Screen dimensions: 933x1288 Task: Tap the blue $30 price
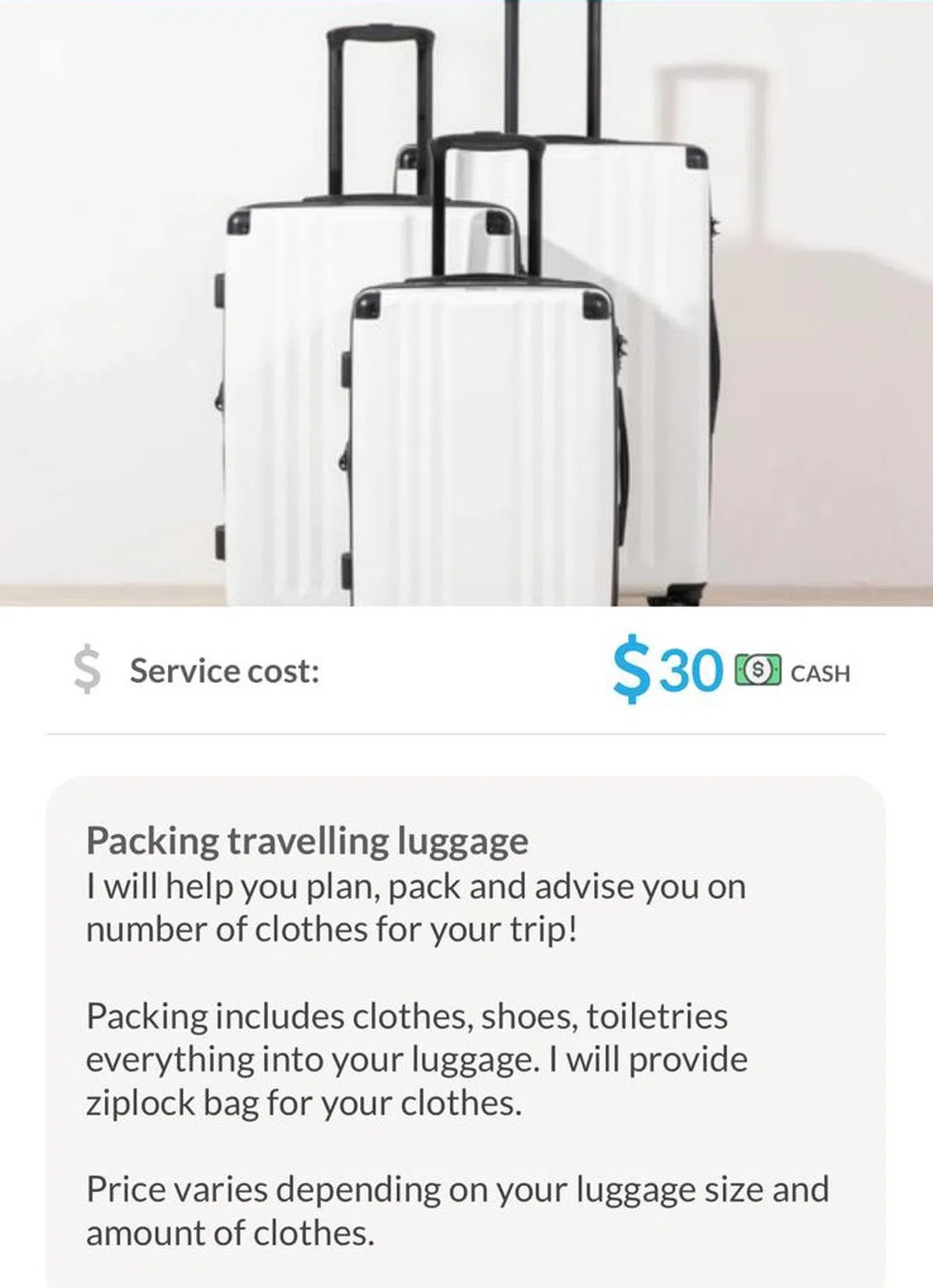668,670
